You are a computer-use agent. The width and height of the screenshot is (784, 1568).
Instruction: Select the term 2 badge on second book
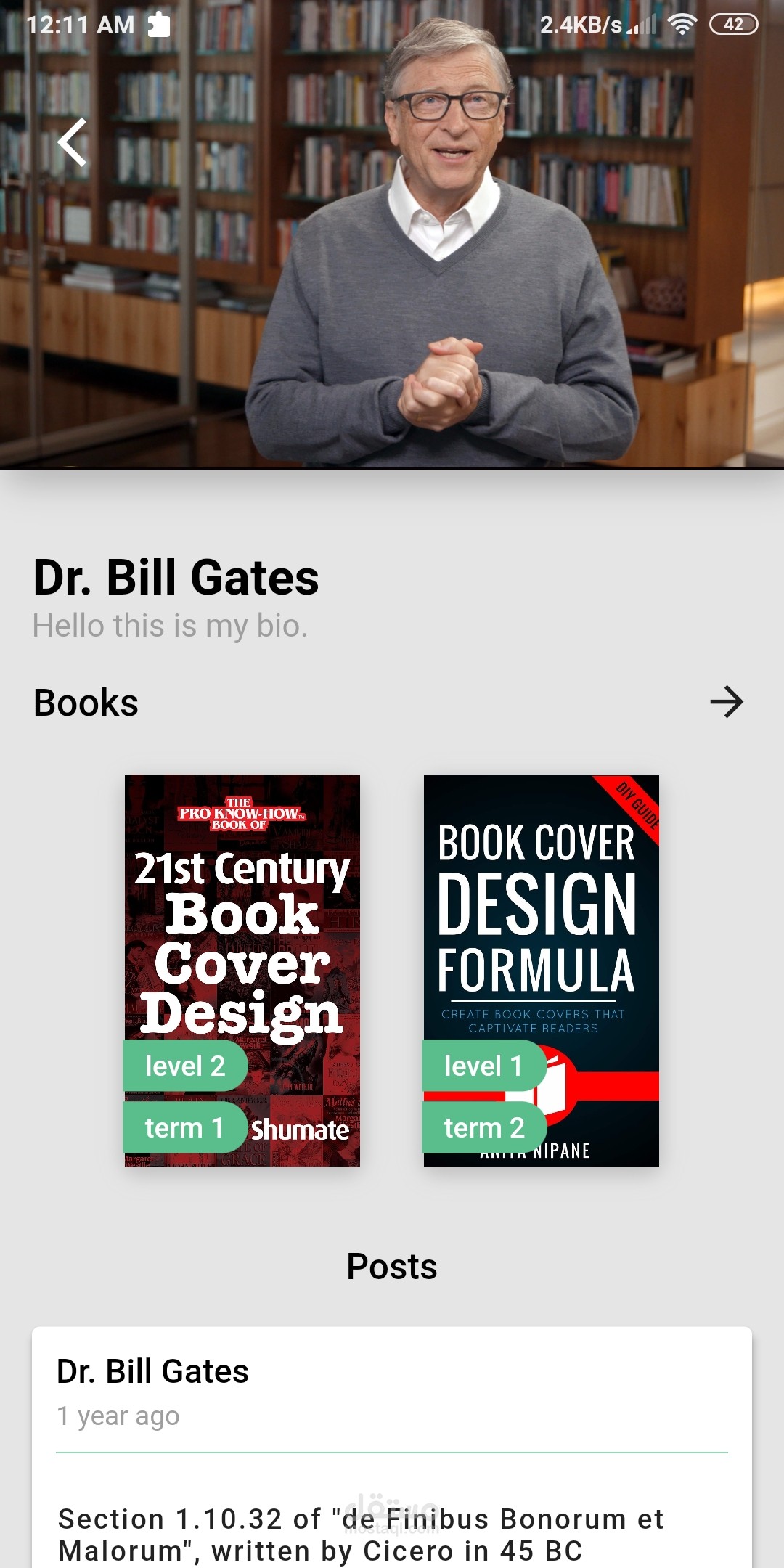click(x=484, y=1127)
